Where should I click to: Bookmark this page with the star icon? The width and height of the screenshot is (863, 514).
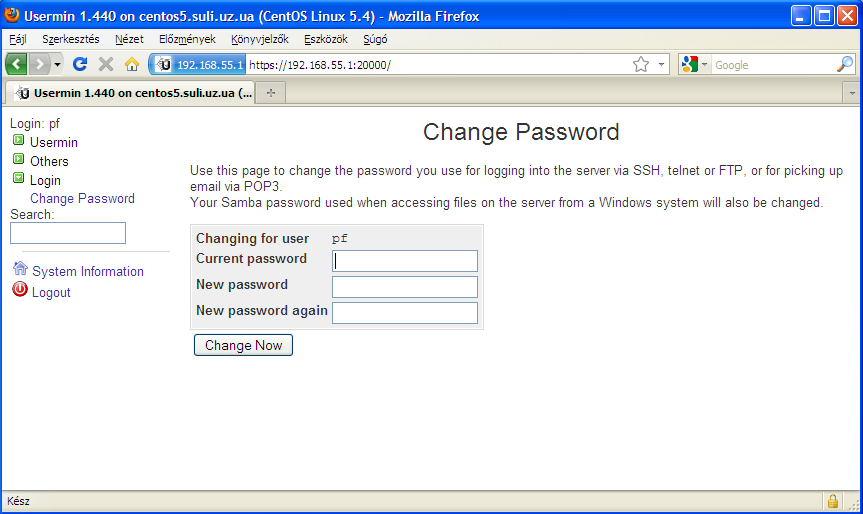click(x=641, y=64)
